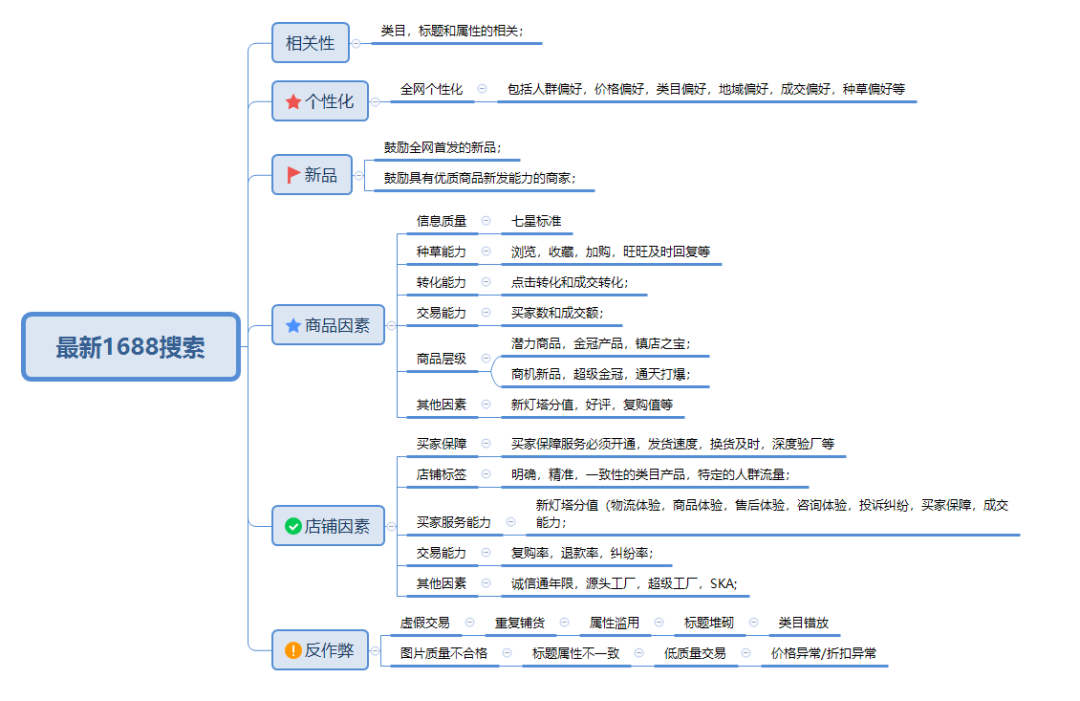Select 交易能力 under 商品因素

[x=442, y=313]
